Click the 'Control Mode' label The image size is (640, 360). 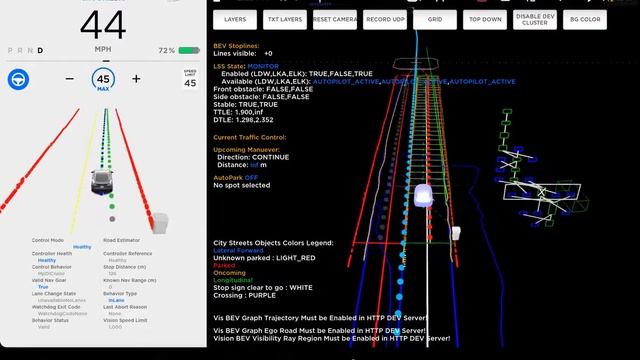47,240
